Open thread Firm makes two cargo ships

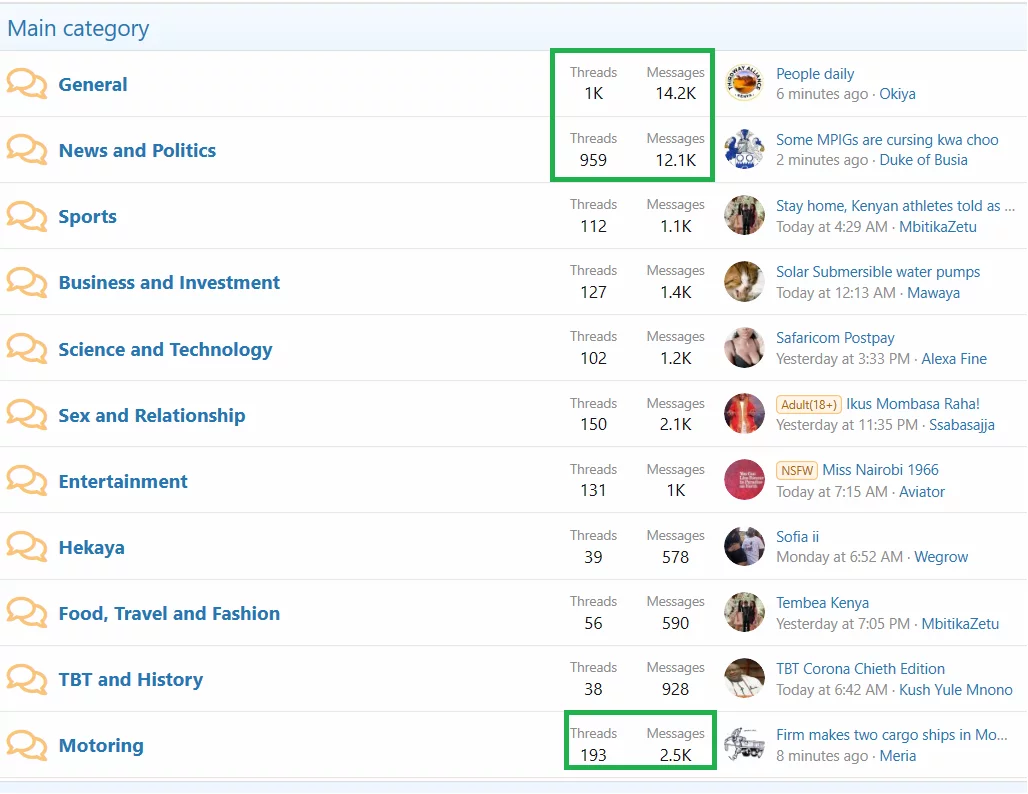892,735
